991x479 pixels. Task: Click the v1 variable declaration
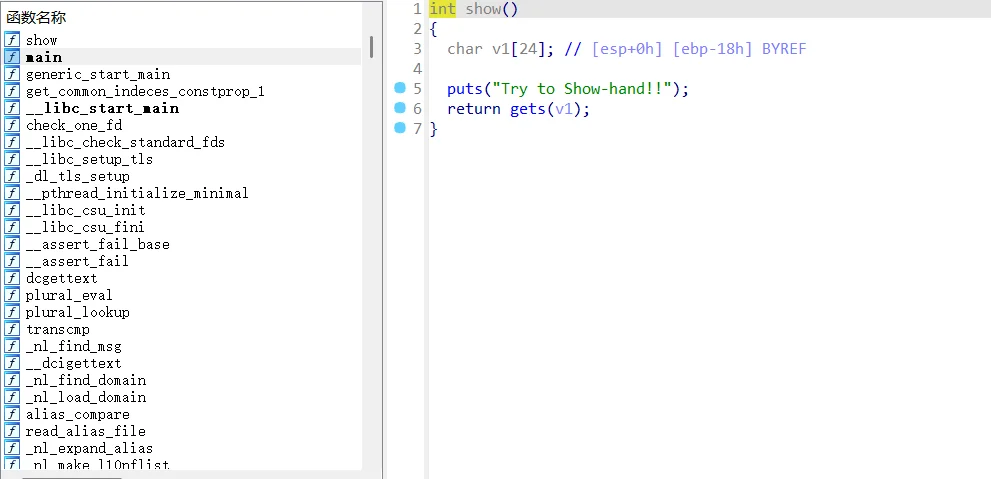(500, 49)
